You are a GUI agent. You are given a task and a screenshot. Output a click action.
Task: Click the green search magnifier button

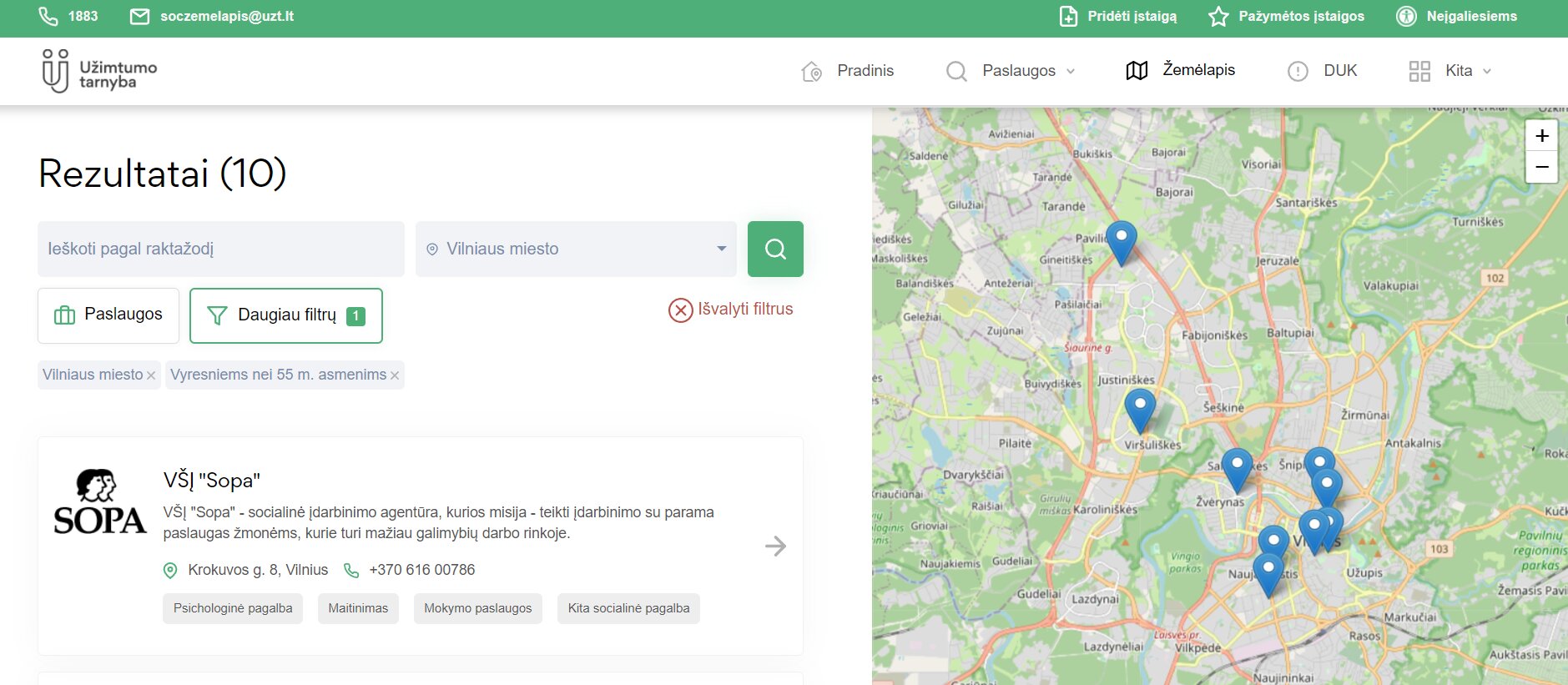[775, 249]
